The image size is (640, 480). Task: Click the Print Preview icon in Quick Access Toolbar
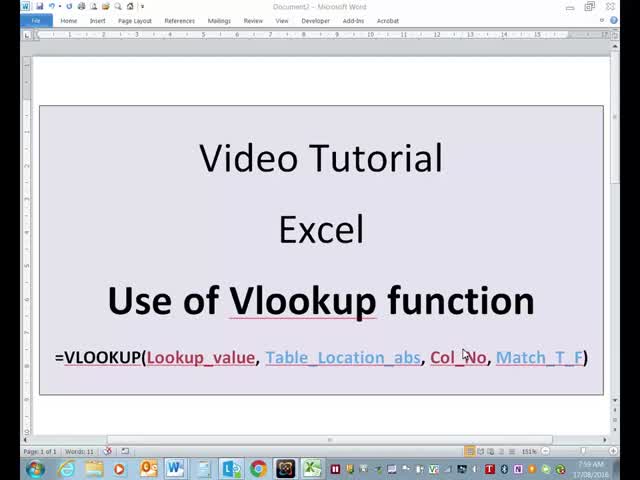click(94, 6)
